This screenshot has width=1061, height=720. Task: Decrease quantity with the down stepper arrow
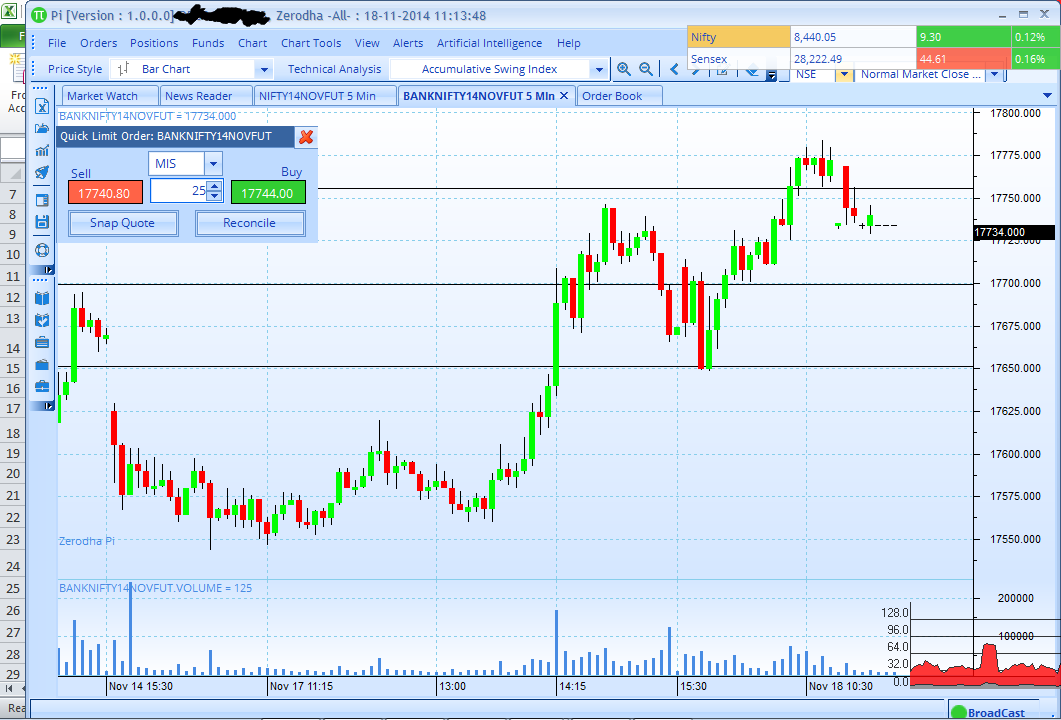pyautogui.click(x=215, y=196)
